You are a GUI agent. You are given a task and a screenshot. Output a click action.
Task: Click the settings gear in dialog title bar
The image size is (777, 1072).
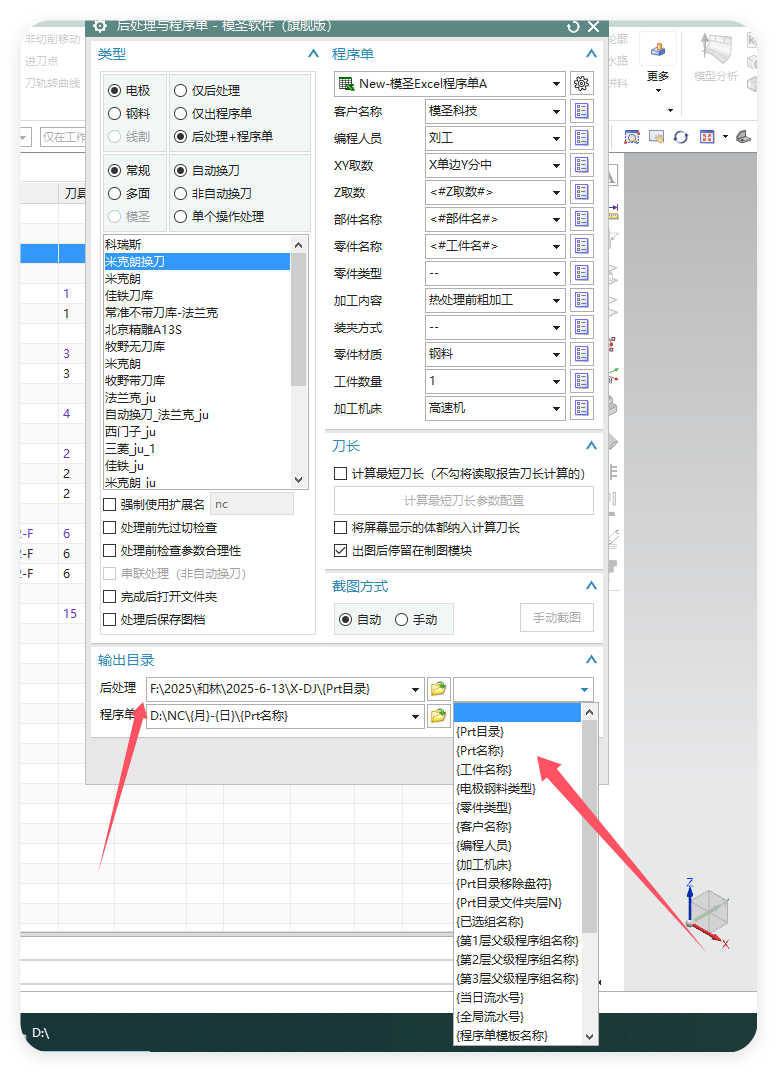(100, 26)
